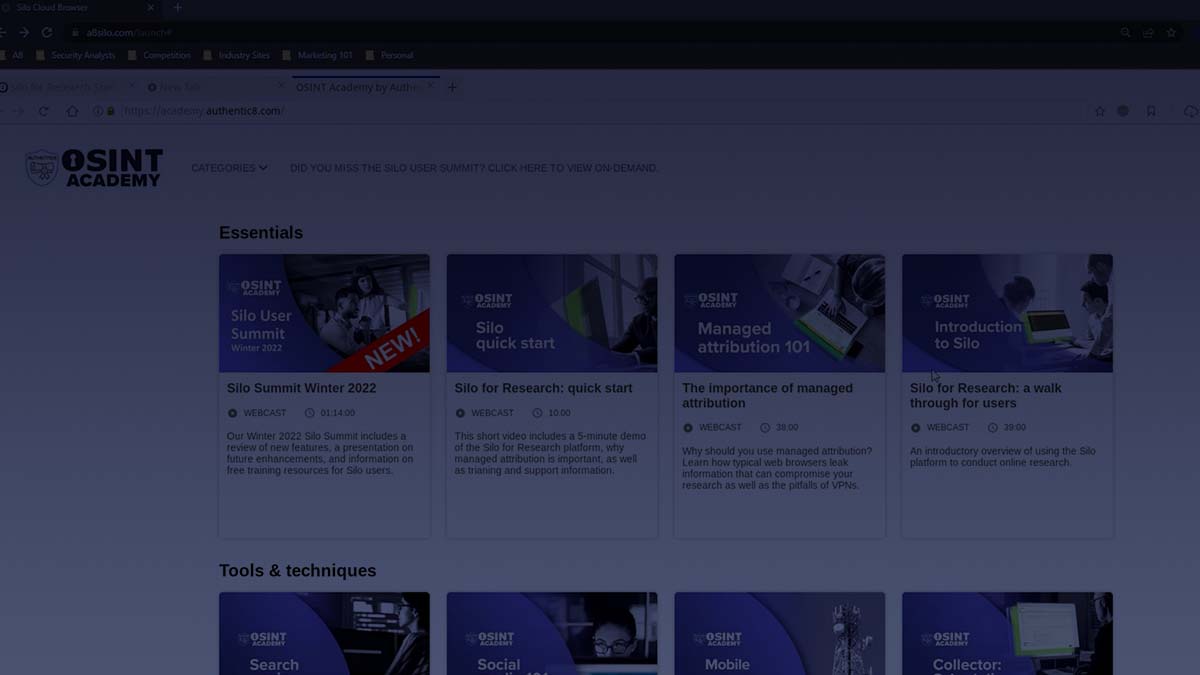Click description starting 'Our Winter 2022 Silo Summit'
The height and width of the screenshot is (675, 1200).
[320, 453]
